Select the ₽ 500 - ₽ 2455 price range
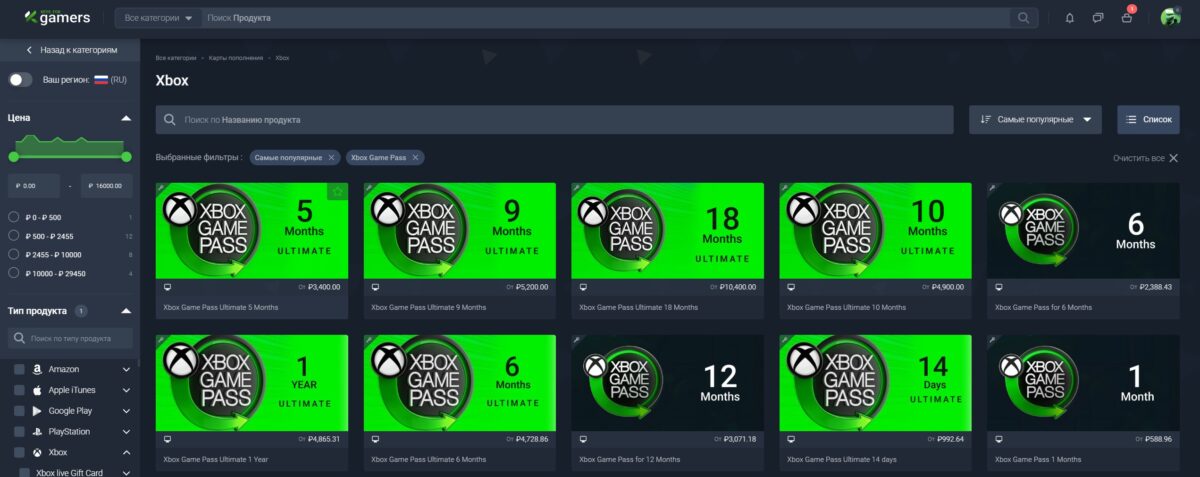Screen dimensions: 1200x477 (x=14, y=236)
